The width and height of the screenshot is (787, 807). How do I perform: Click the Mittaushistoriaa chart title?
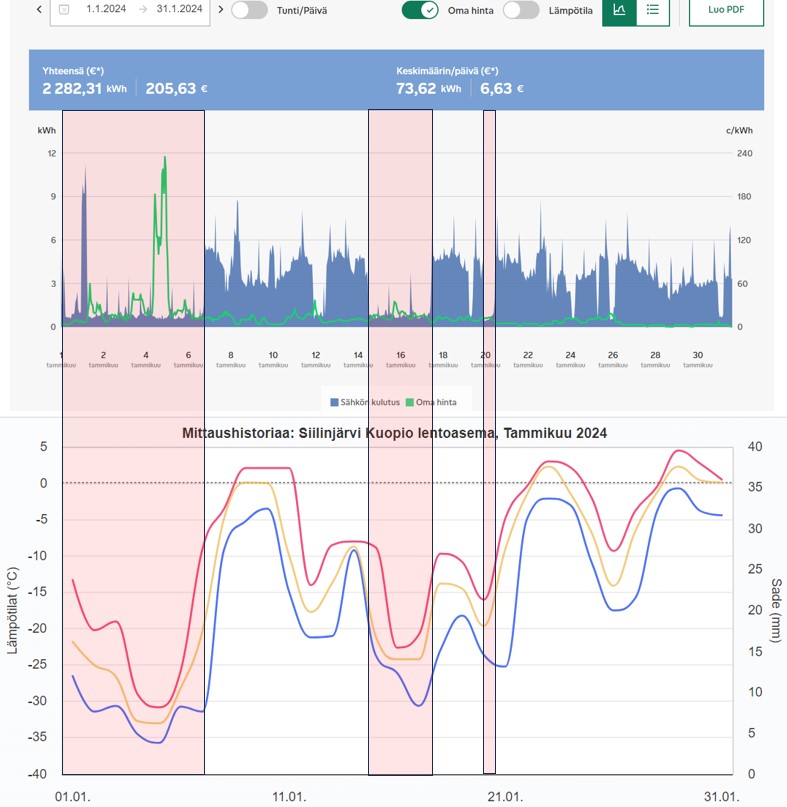point(394,433)
